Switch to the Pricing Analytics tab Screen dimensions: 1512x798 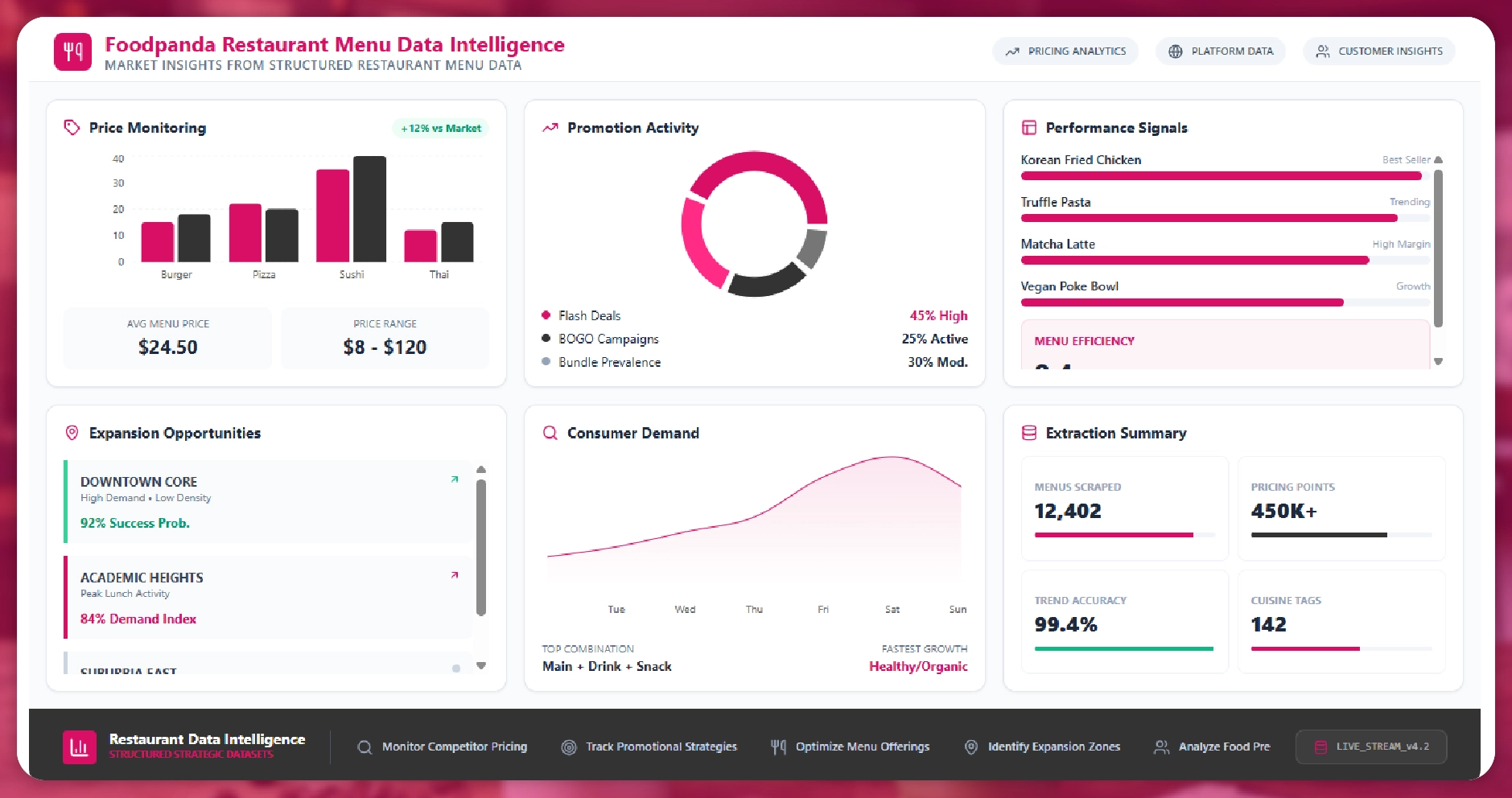pyautogui.click(x=1065, y=51)
